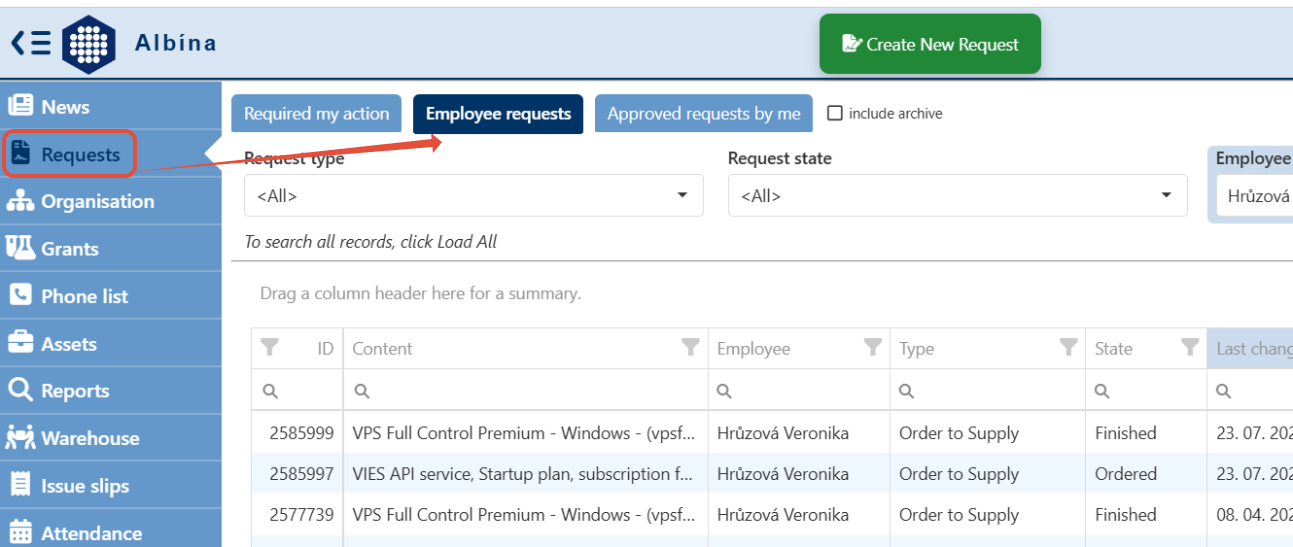This screenshot has width=1293, height=547.
Task: Click the State column search field
Action: [1146, 390]
